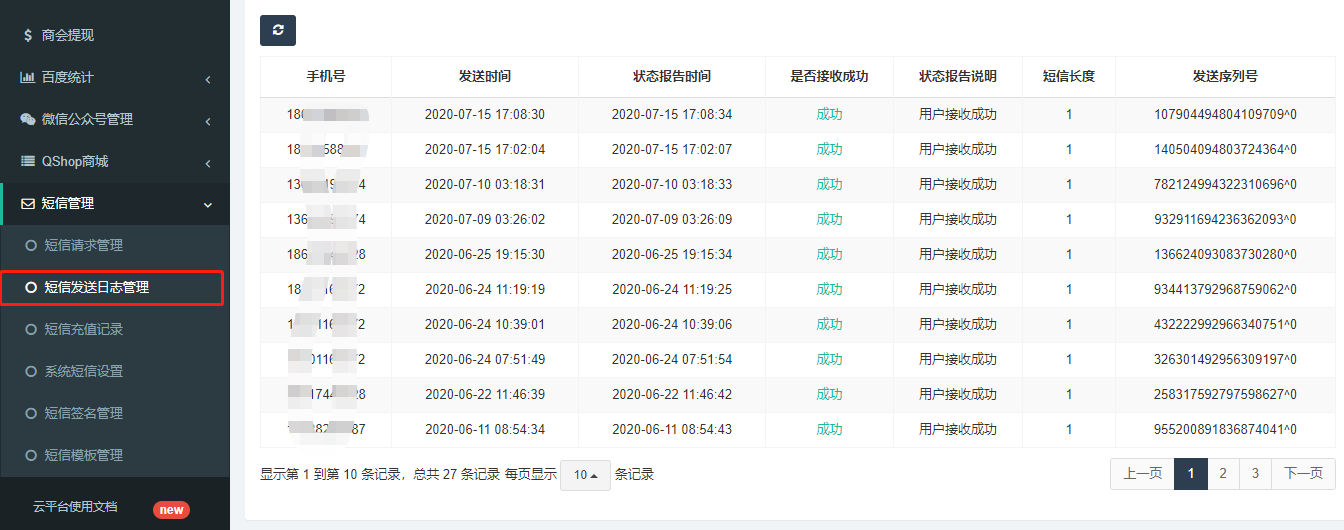This screenshot has height=530, width=1344.
Task: Jump to page 3 of records
Action: point(1254,474)
